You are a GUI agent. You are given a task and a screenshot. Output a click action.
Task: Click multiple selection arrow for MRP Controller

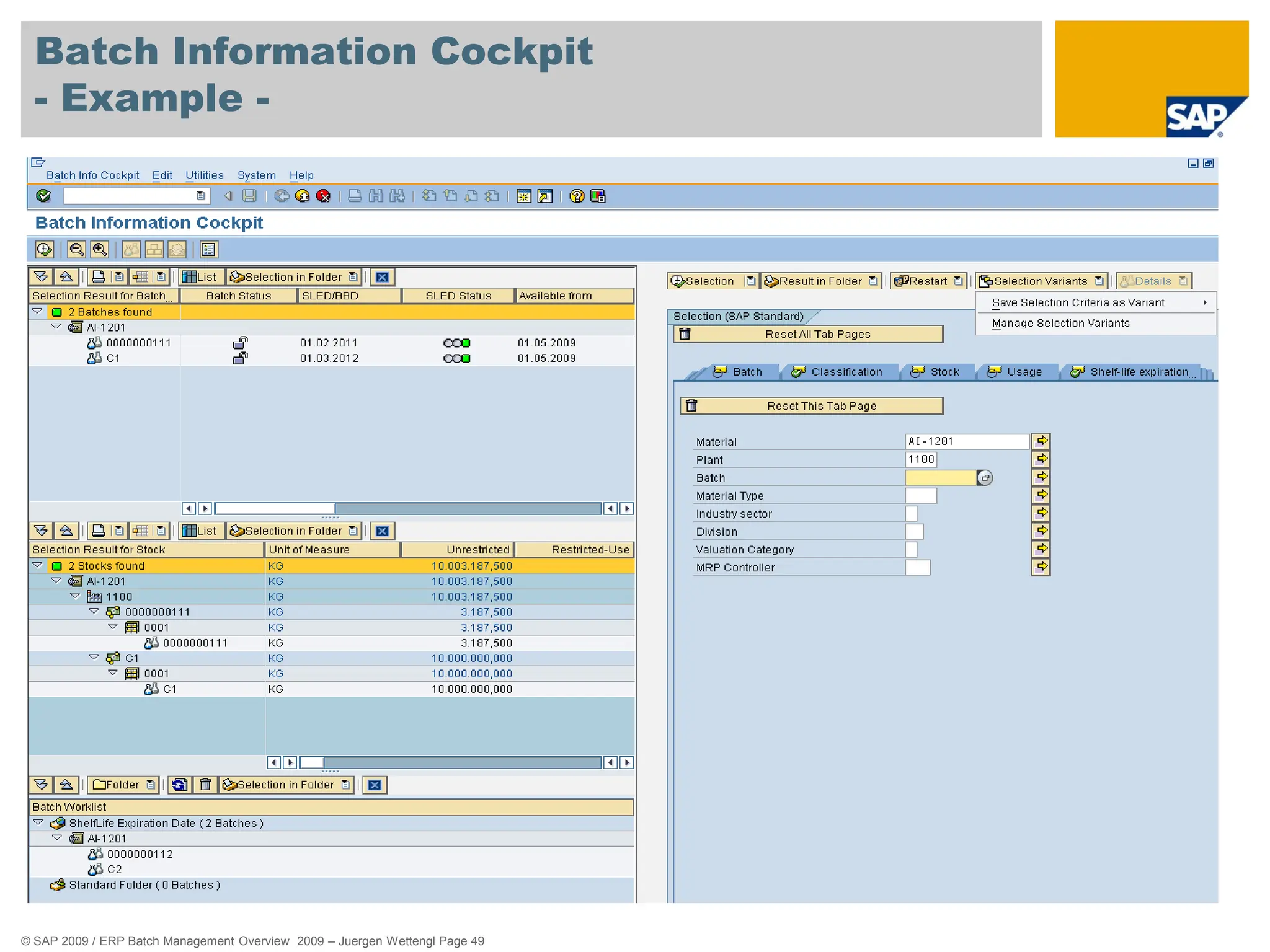click(x=1041, y=567)
